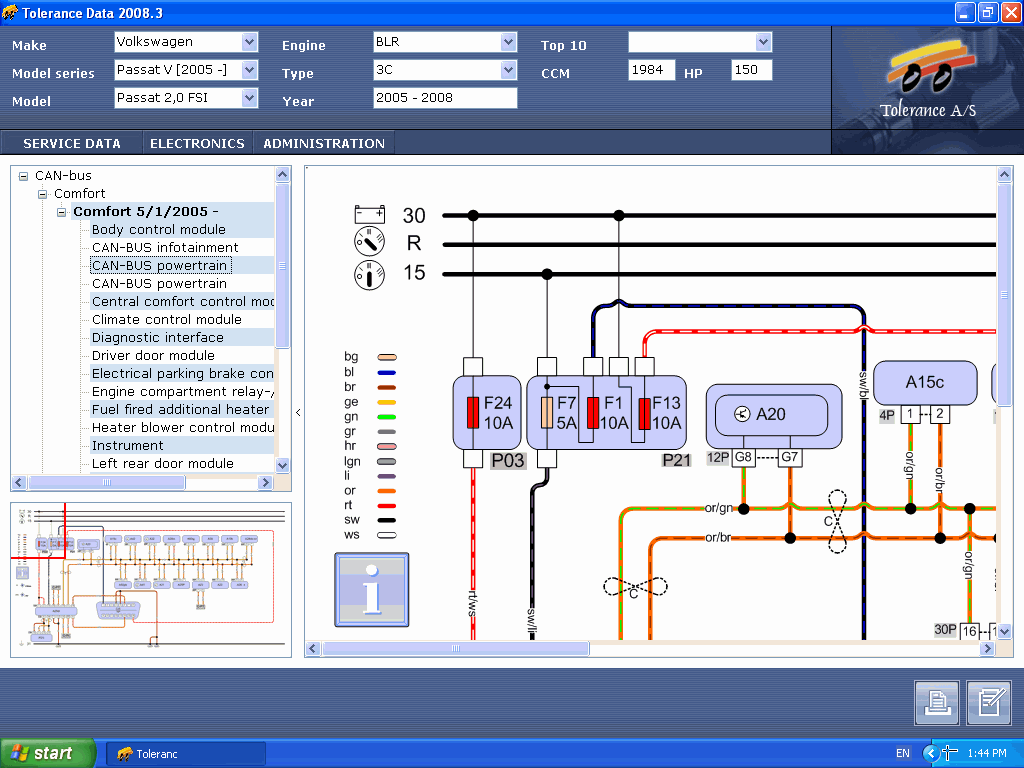This screenshot has height=768, width=1024.
Task: Click the wiring diagram overview thumbnail
Action: click(x=151, y=579)
